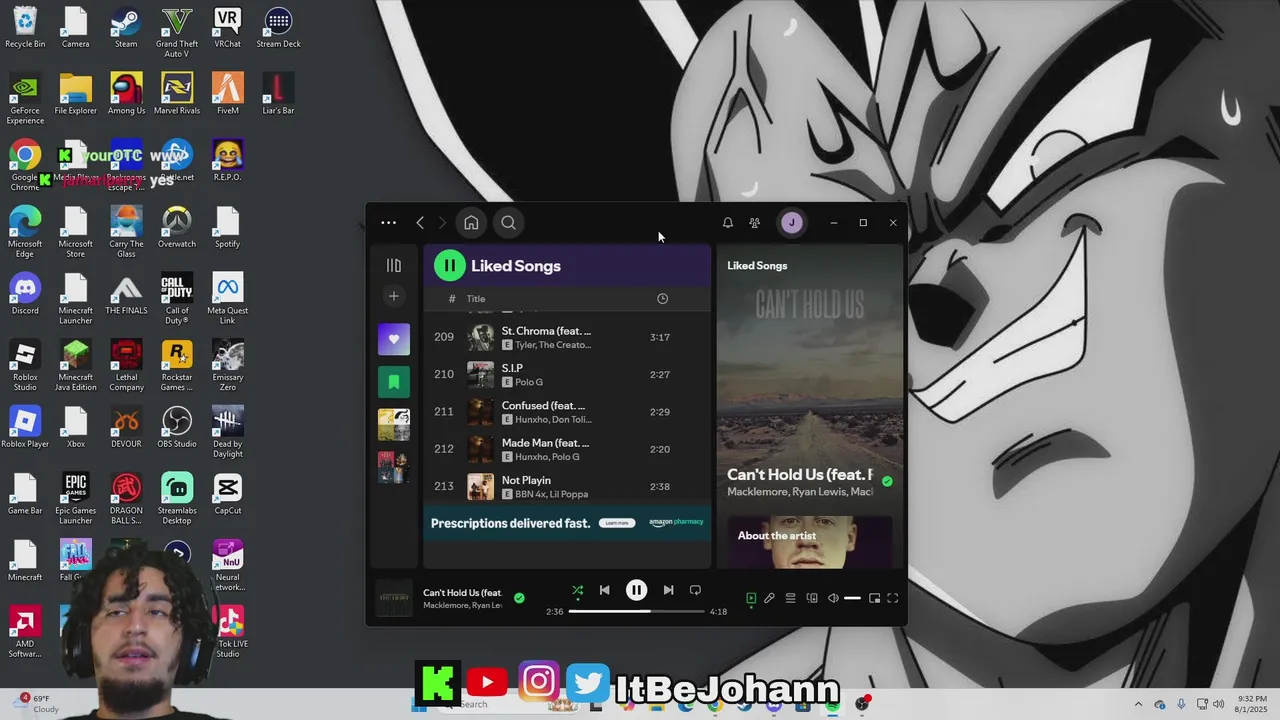Show the Friend Activity panel
Viewport: 1280px width, 720px height.
[755, 223]
